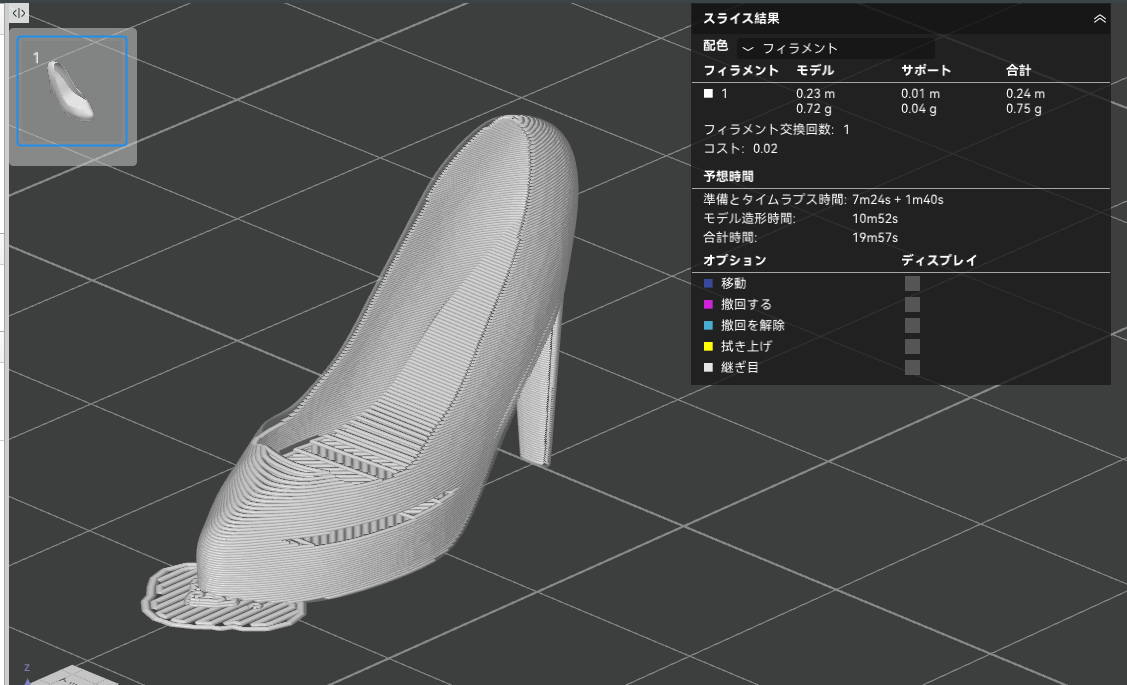Click the スライス結果 panel title

(x=741, y=19)
